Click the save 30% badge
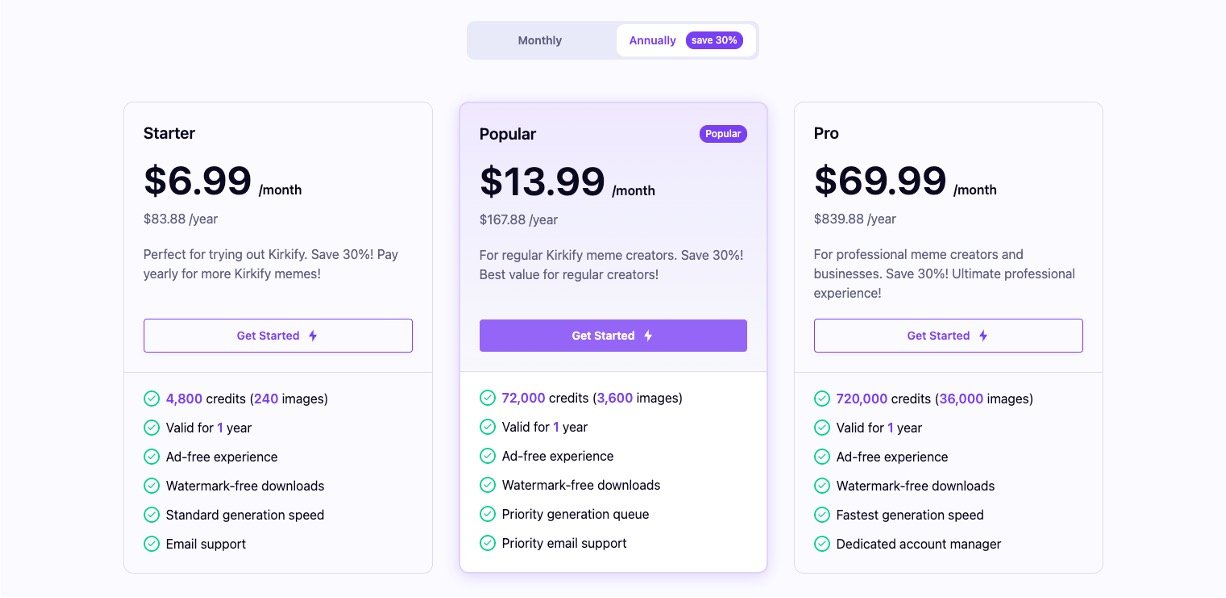 coord(714,41)
